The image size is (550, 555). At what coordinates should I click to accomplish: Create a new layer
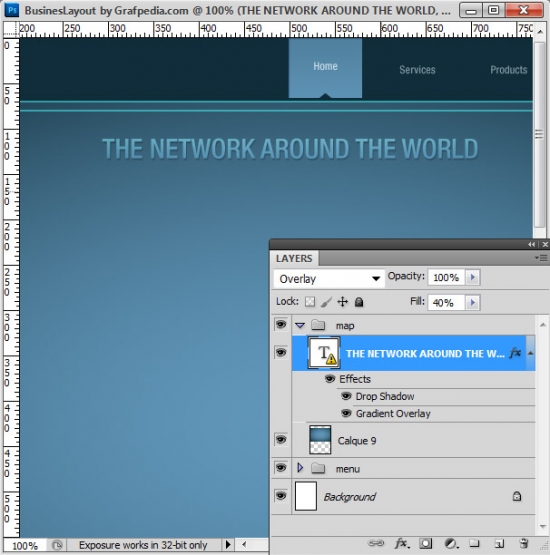(499, 543)
